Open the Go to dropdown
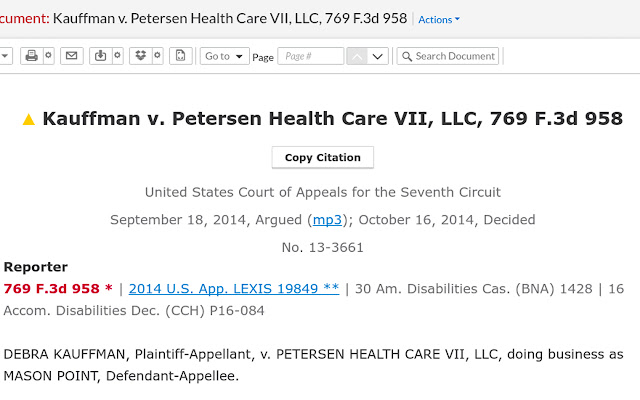640x400 pixels. (224, 56)
